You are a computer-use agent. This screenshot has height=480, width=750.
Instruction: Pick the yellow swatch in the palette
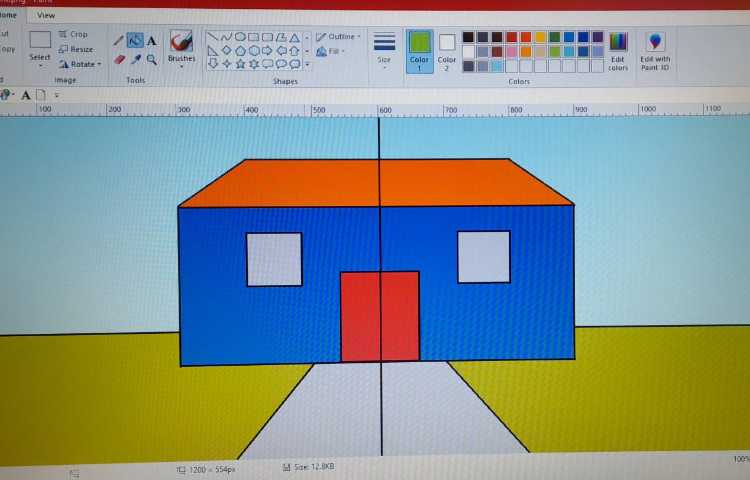(541, 37)
